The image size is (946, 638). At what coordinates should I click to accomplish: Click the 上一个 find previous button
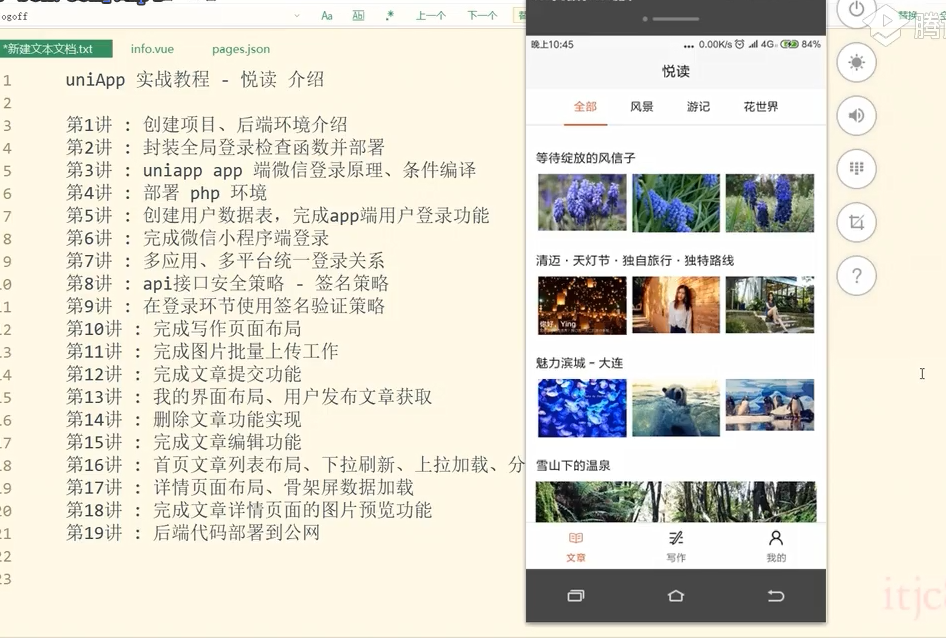[x=431, y=15]
